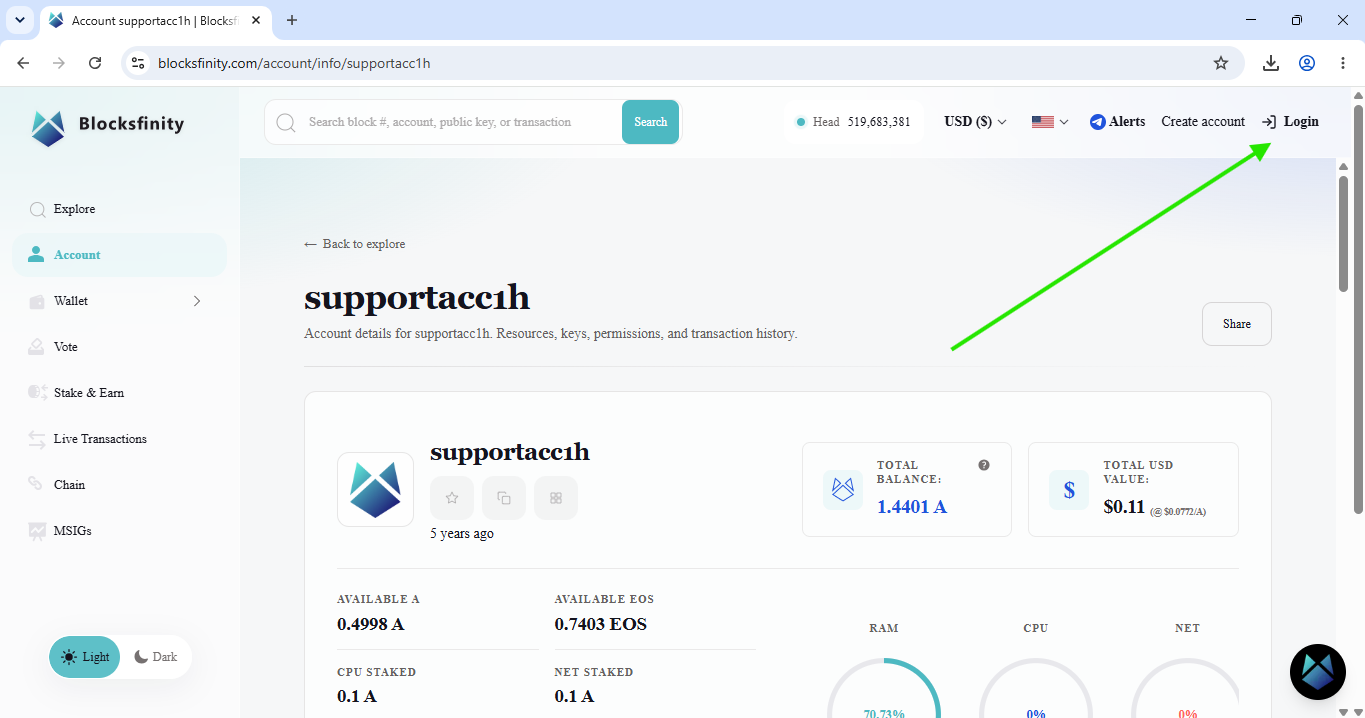Click the $0.11 total USD value
The width and height of the screenshot is (1365, 718).
(x=1124, y=507)
